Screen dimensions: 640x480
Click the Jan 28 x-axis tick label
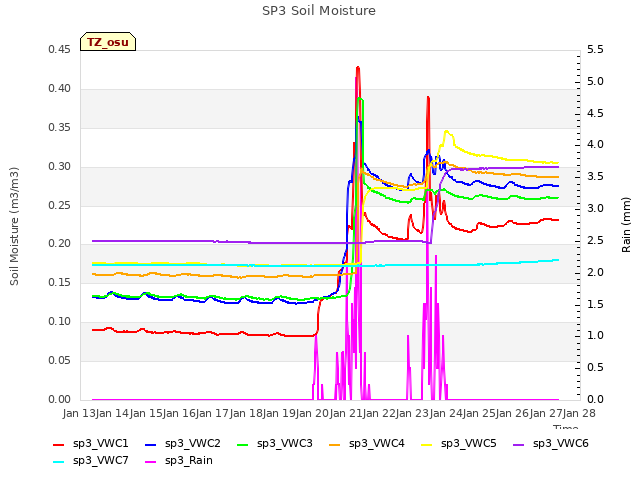pos(579,413)
